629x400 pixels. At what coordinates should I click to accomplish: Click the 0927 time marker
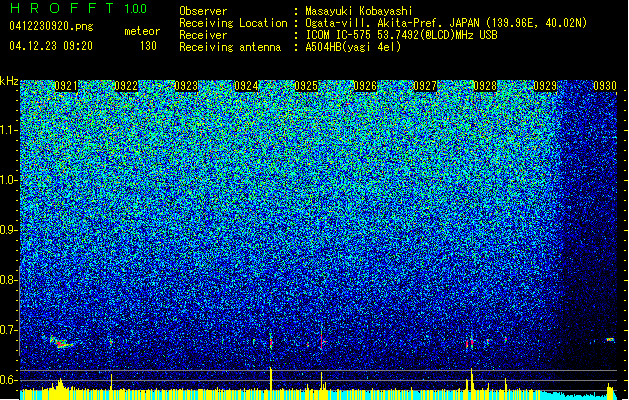click(425, 86)
